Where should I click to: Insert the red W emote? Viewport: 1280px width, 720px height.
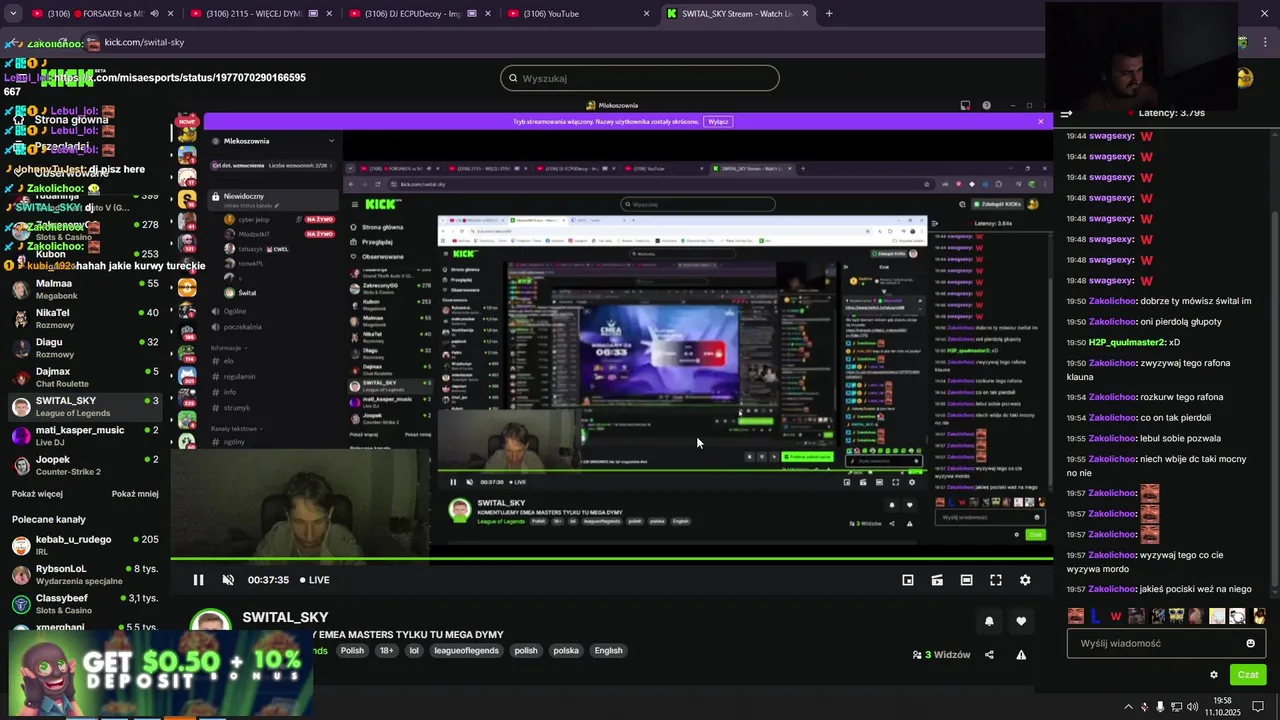[x=1116, y=616]
